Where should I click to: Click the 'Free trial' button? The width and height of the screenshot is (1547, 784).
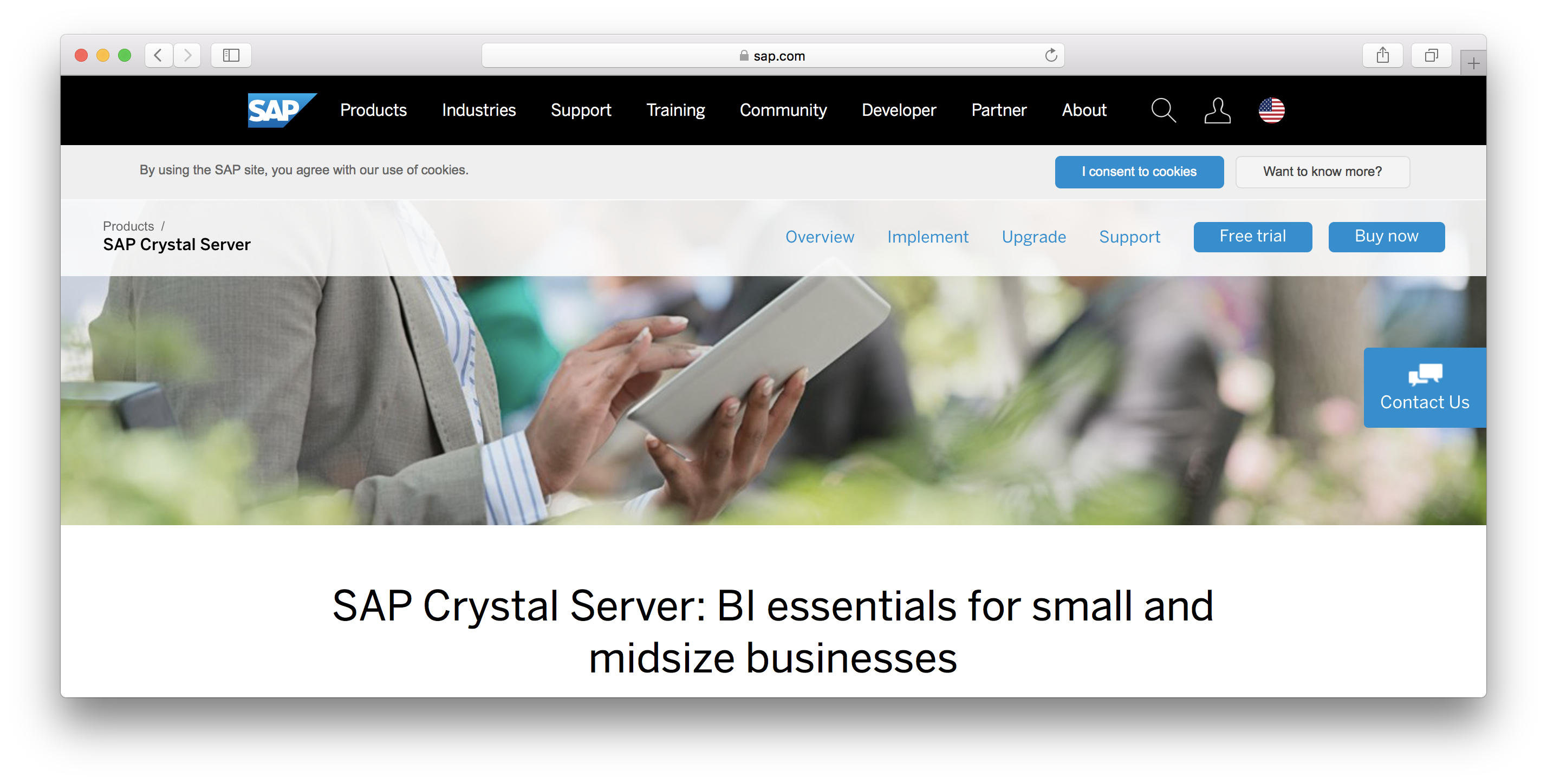[1253, 237]
